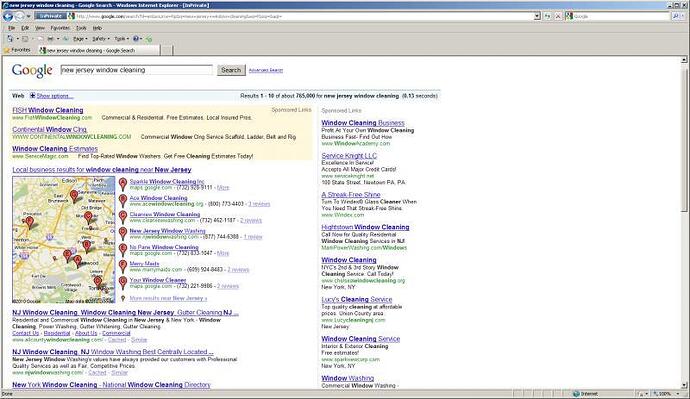The width and height of the screenshot is (690, 399).
Task: Click map pin G beside Your Window Cleaner
Action: [x=123, y=282]
